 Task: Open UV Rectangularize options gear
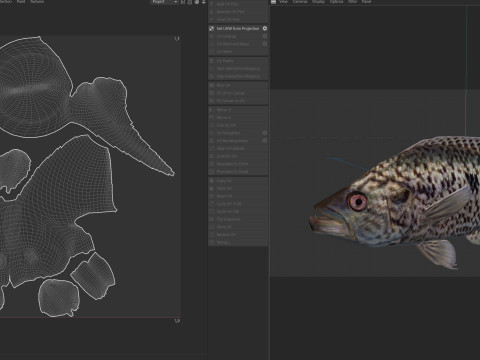(265, 140)
